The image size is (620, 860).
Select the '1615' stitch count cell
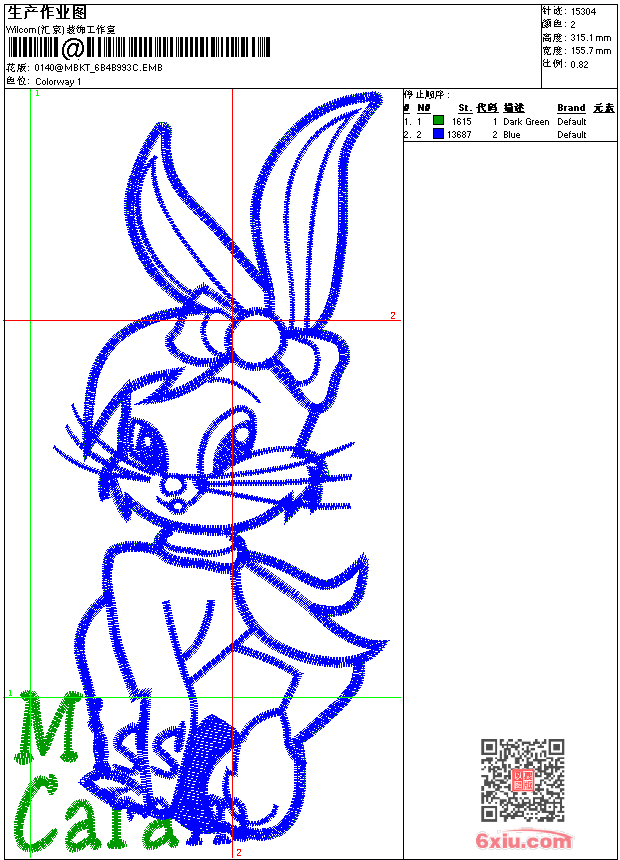pos(461,122)
